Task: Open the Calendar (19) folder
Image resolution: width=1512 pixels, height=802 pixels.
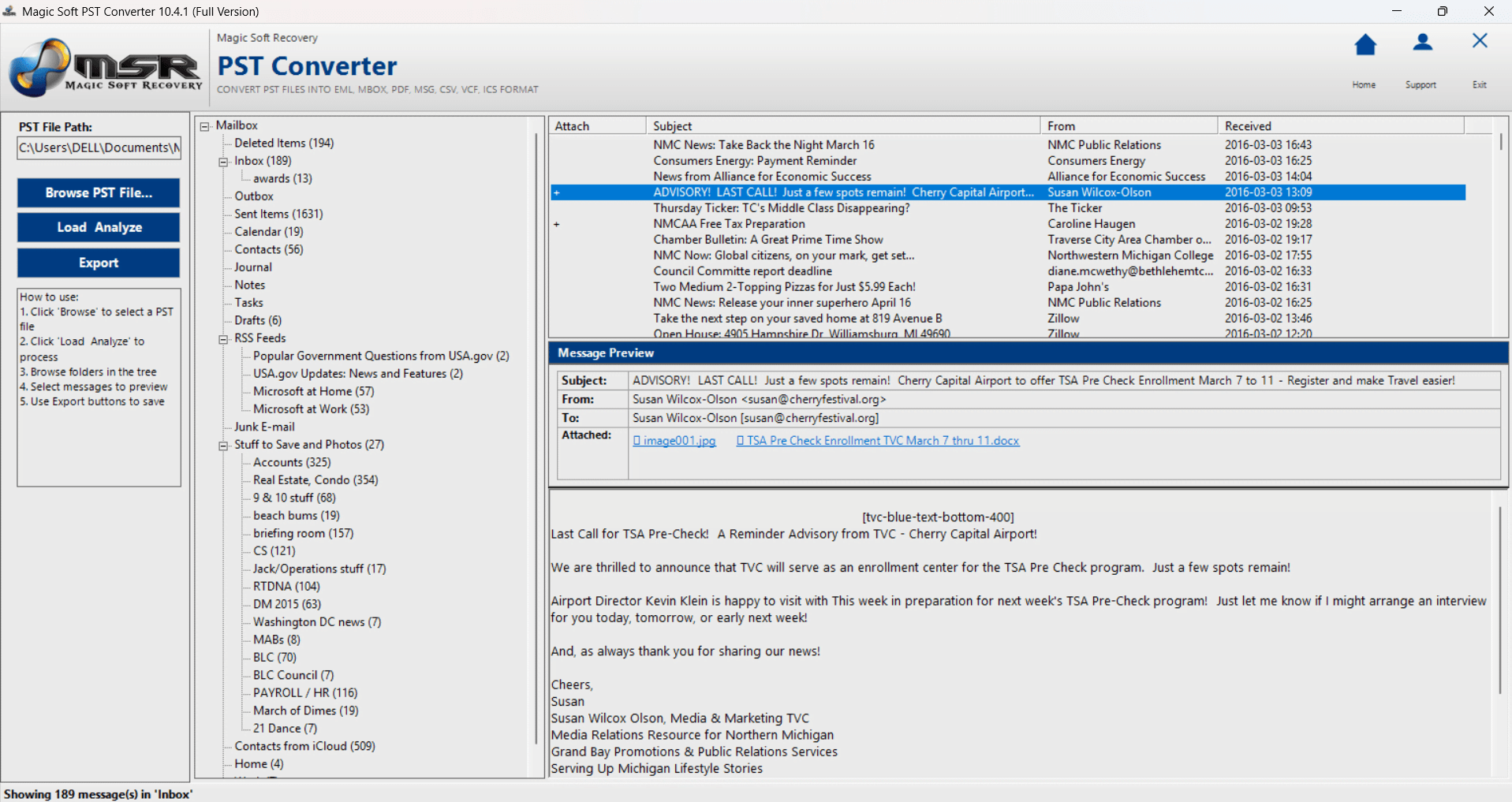Action: pyautogui.click(x=269, y=232)
